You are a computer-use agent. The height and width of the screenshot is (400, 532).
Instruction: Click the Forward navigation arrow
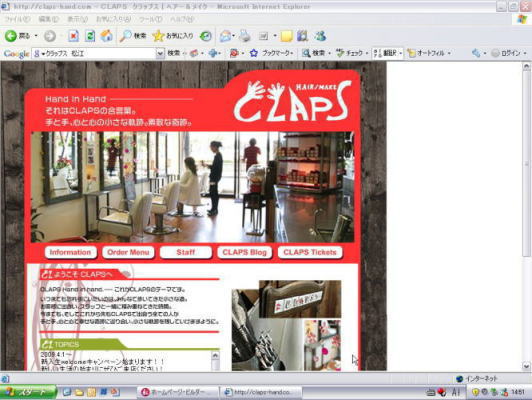(50, 36)
